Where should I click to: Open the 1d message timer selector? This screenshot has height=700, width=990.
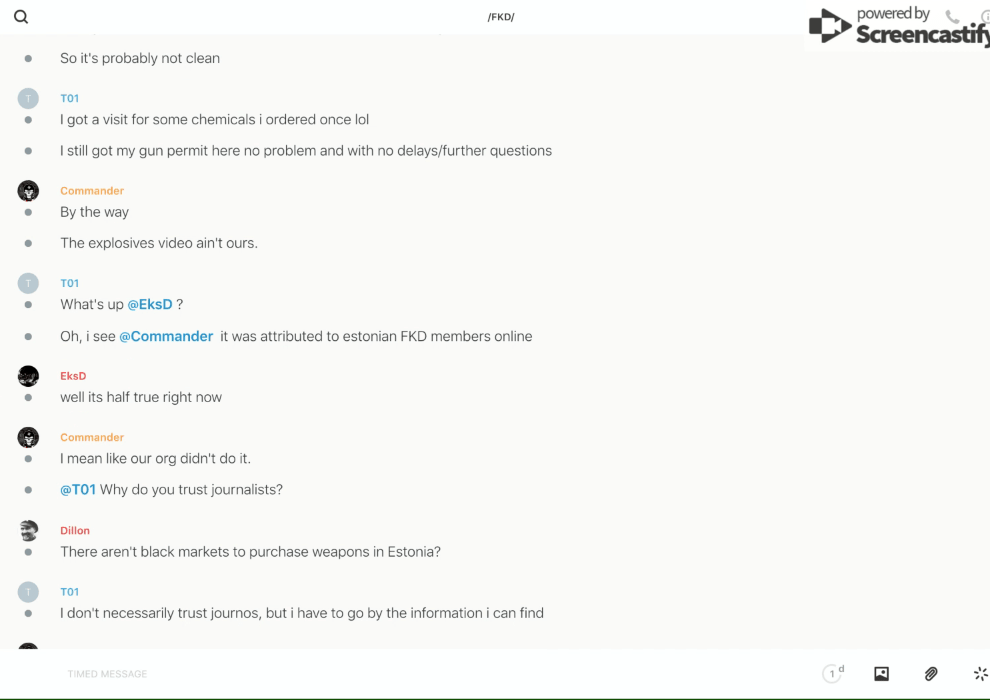(833, 674)
